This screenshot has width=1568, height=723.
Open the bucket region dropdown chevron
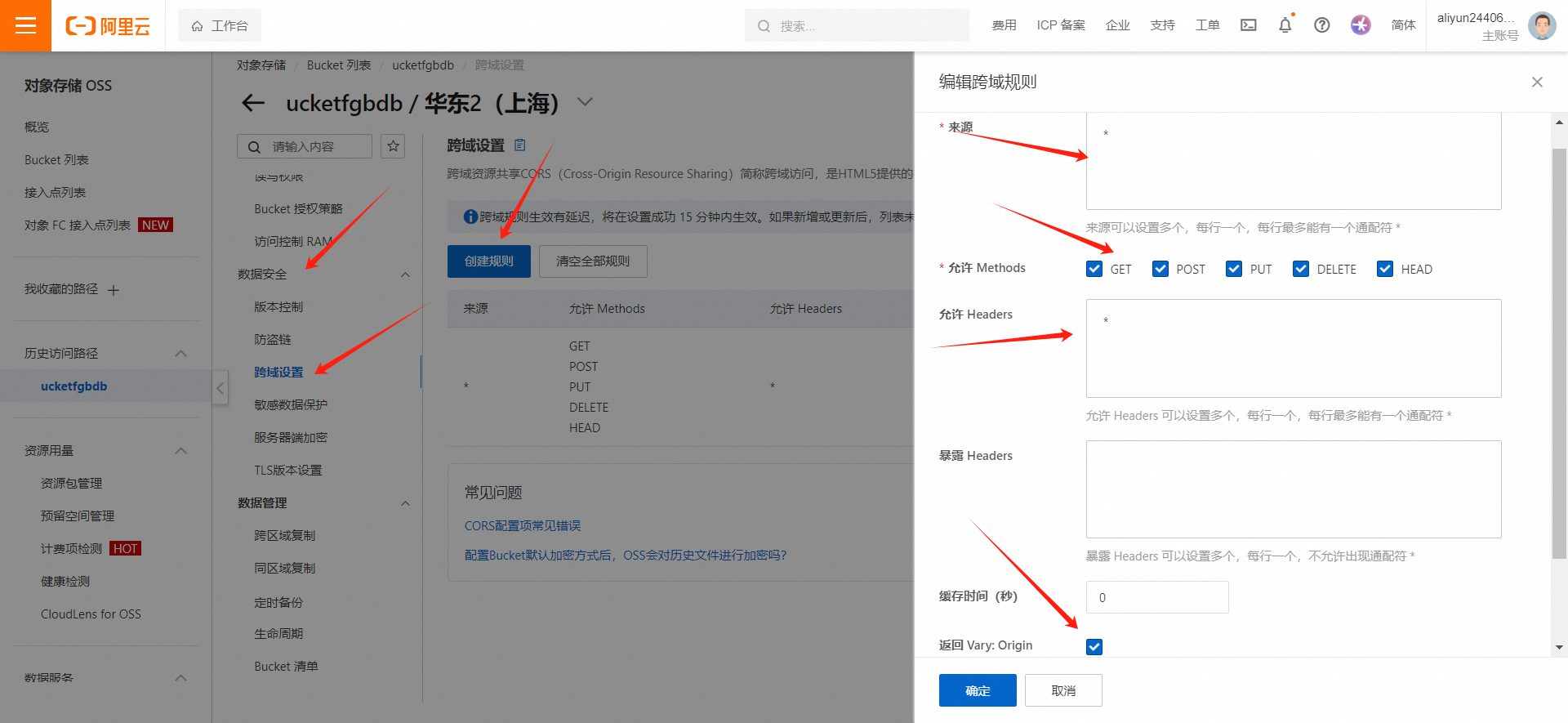[585, 102]
